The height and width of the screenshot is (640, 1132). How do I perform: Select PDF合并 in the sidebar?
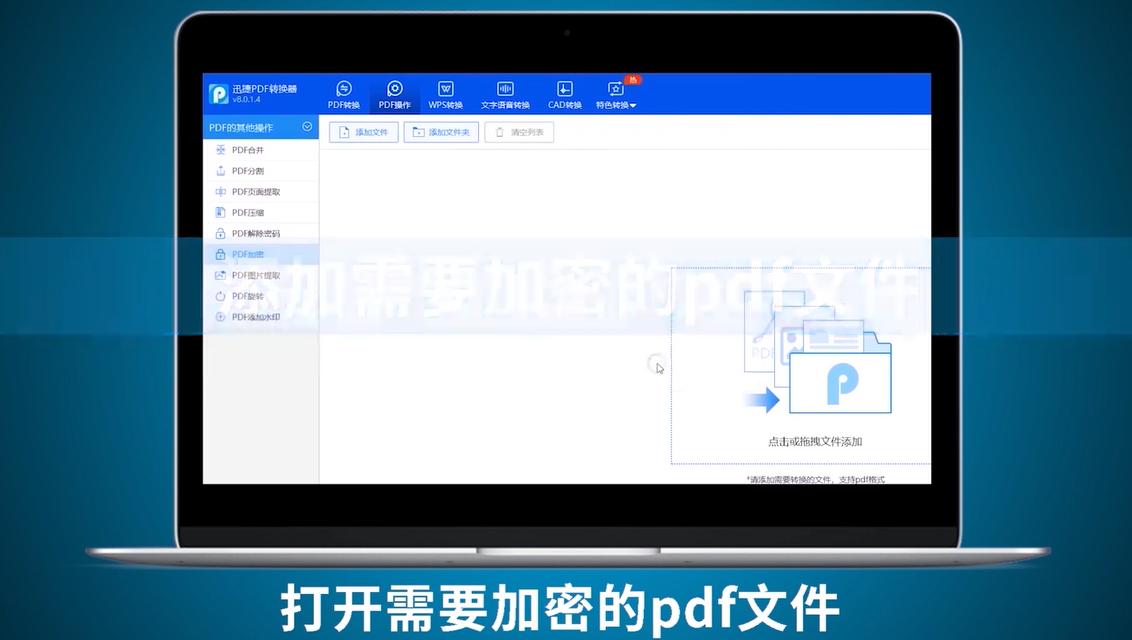point(261,150)
